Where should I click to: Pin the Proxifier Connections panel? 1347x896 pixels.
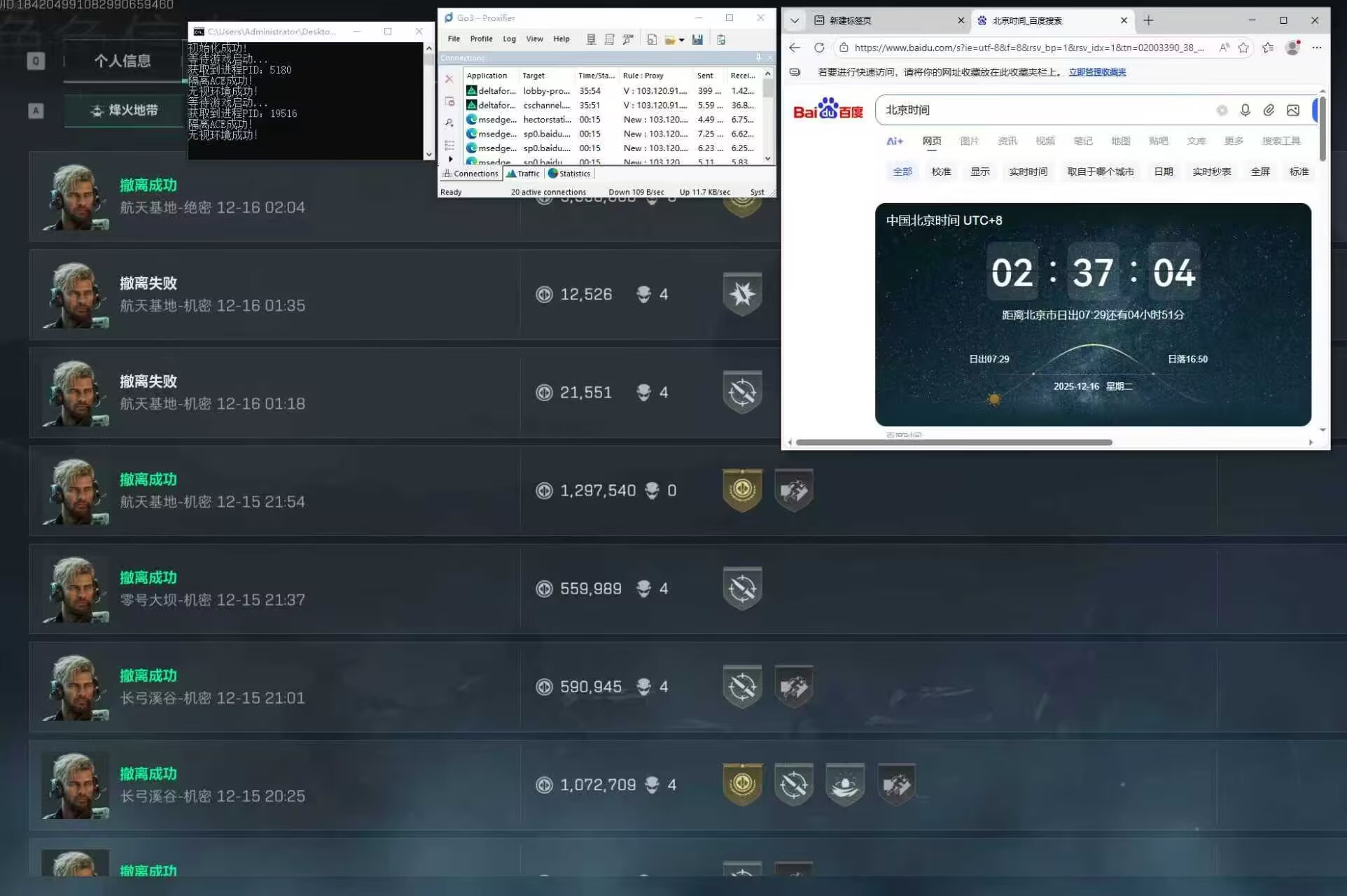[x=758, y=57]
